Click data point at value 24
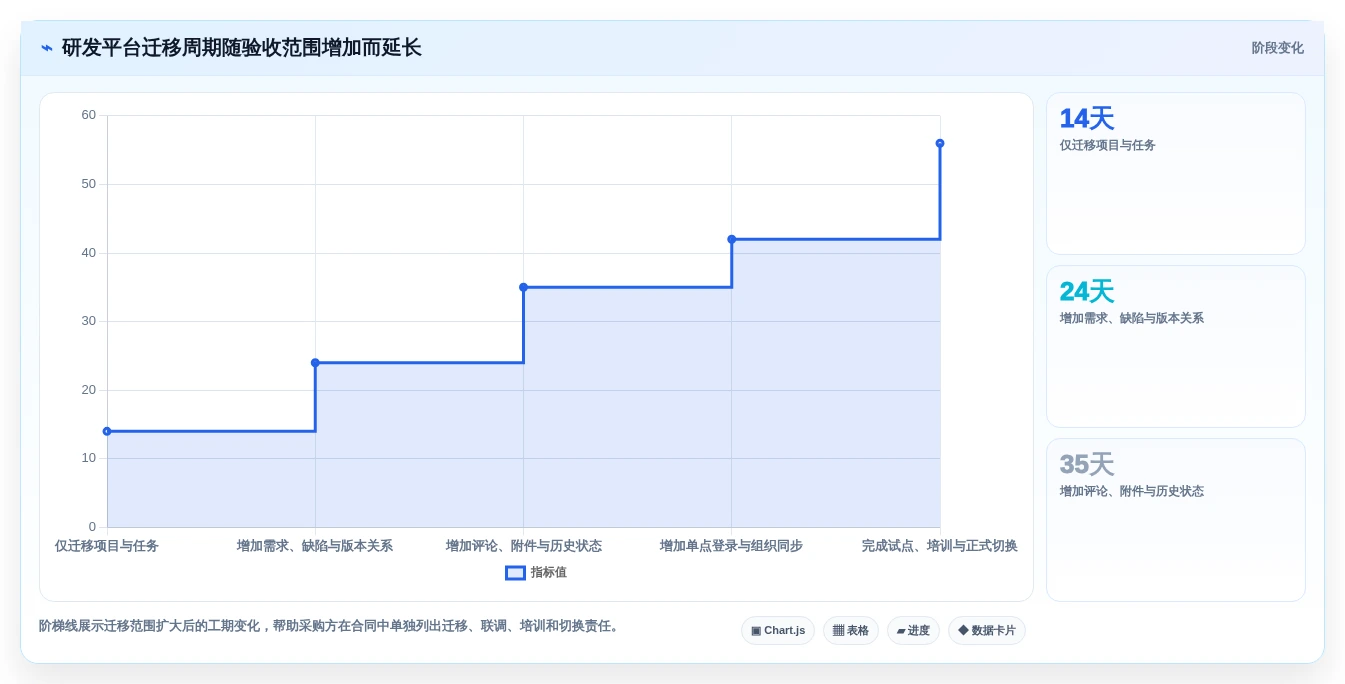 (x=315, y=363)
